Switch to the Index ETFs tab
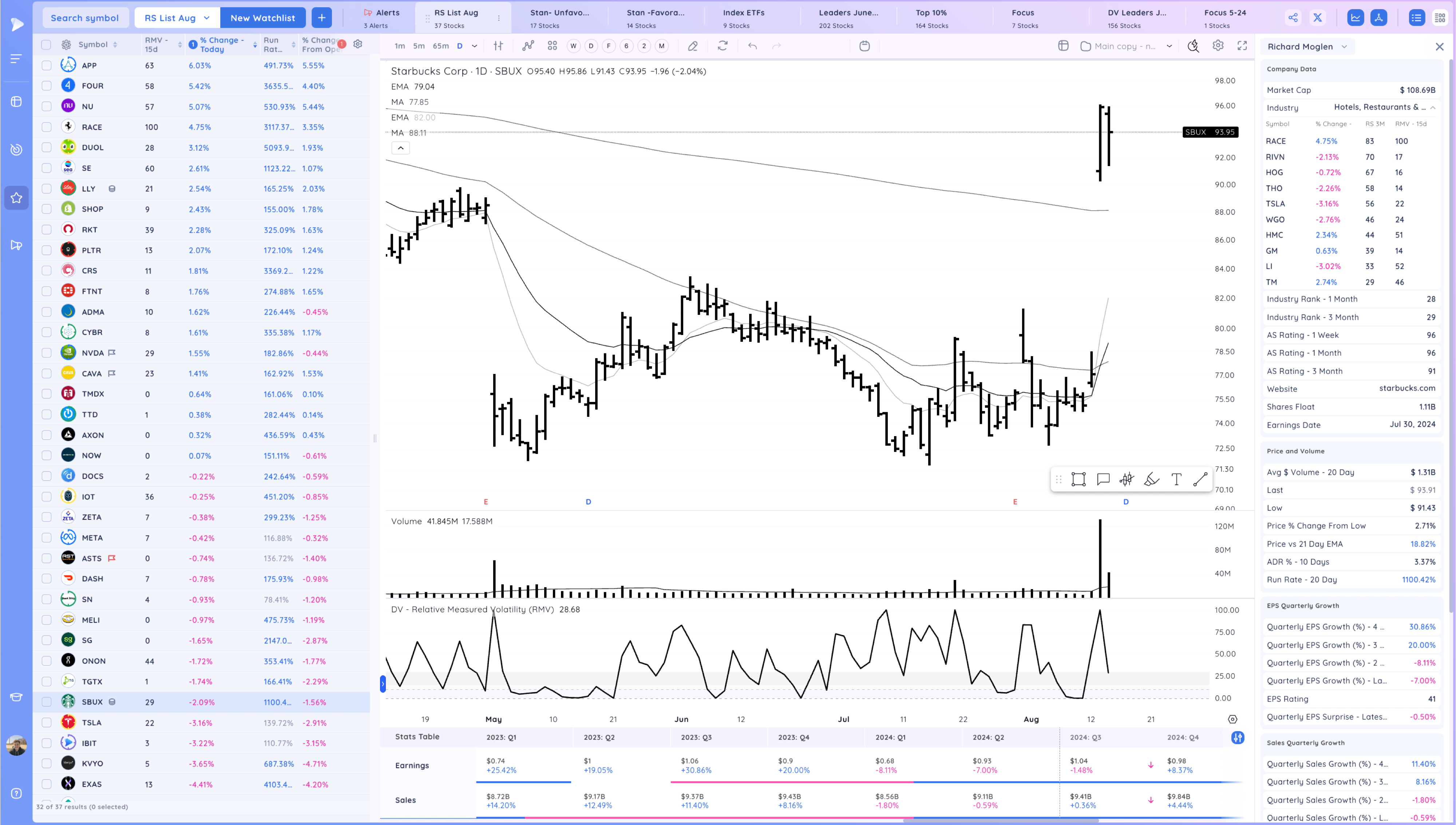The image size is (1456, 825). (743, 17)
